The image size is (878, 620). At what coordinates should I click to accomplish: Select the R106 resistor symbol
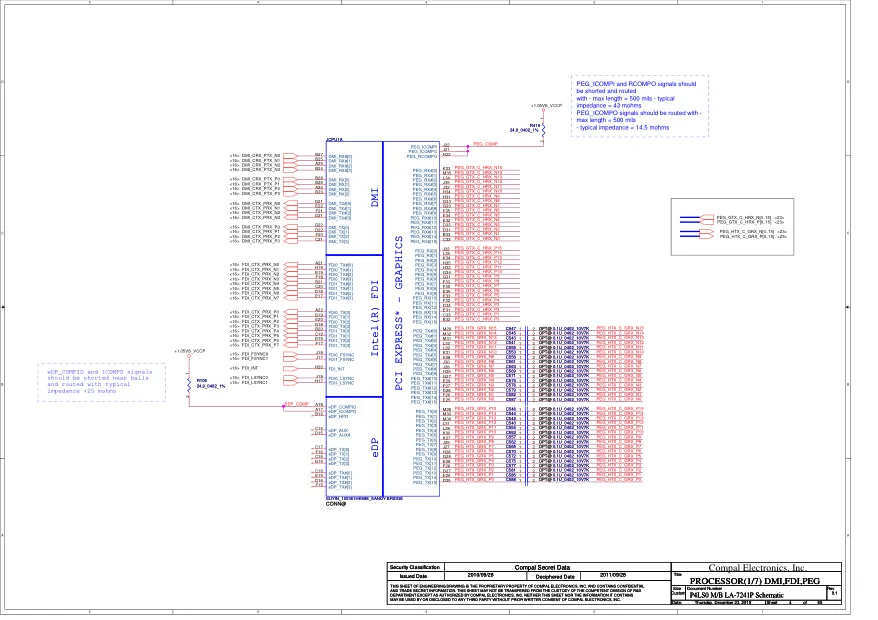(189, 384)
